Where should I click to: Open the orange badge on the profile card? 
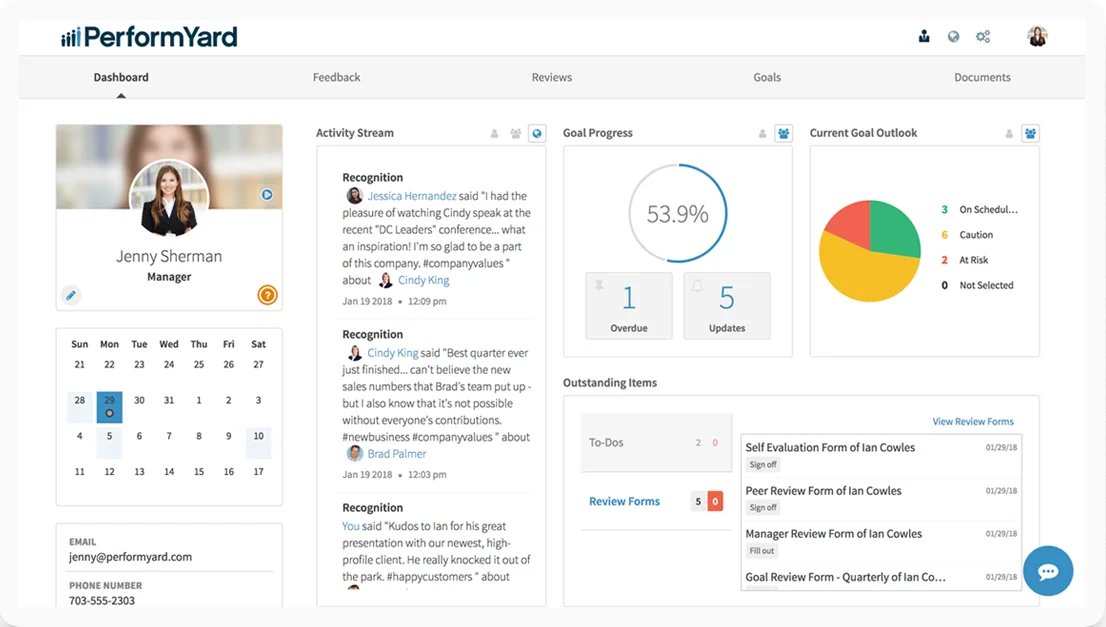pos(266,295)
